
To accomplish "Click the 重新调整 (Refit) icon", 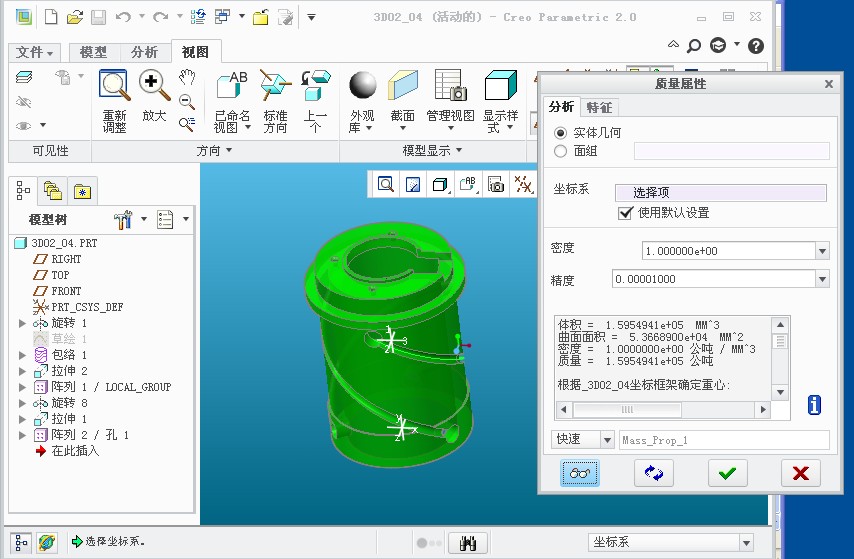I will [114, 86].
